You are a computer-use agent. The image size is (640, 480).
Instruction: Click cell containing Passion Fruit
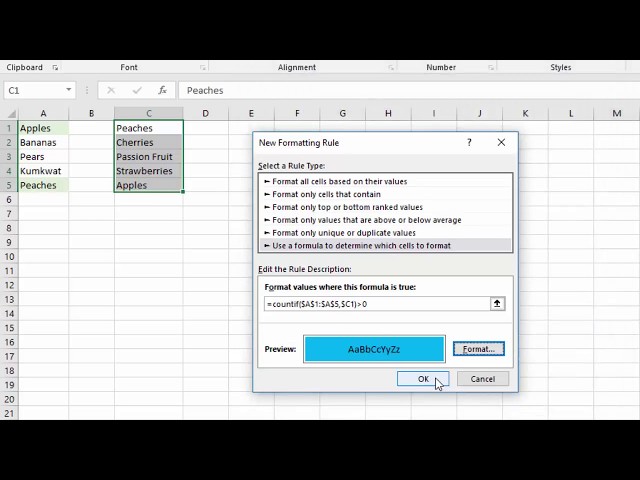coord(149,157)
